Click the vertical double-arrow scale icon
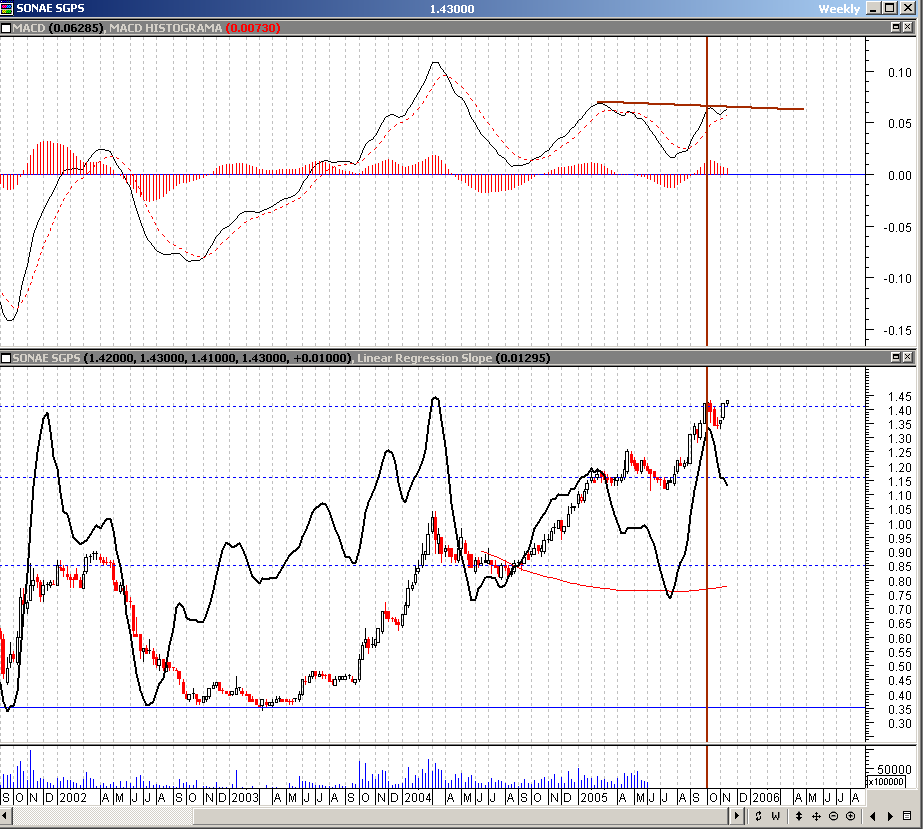 [x=799, y=816]
